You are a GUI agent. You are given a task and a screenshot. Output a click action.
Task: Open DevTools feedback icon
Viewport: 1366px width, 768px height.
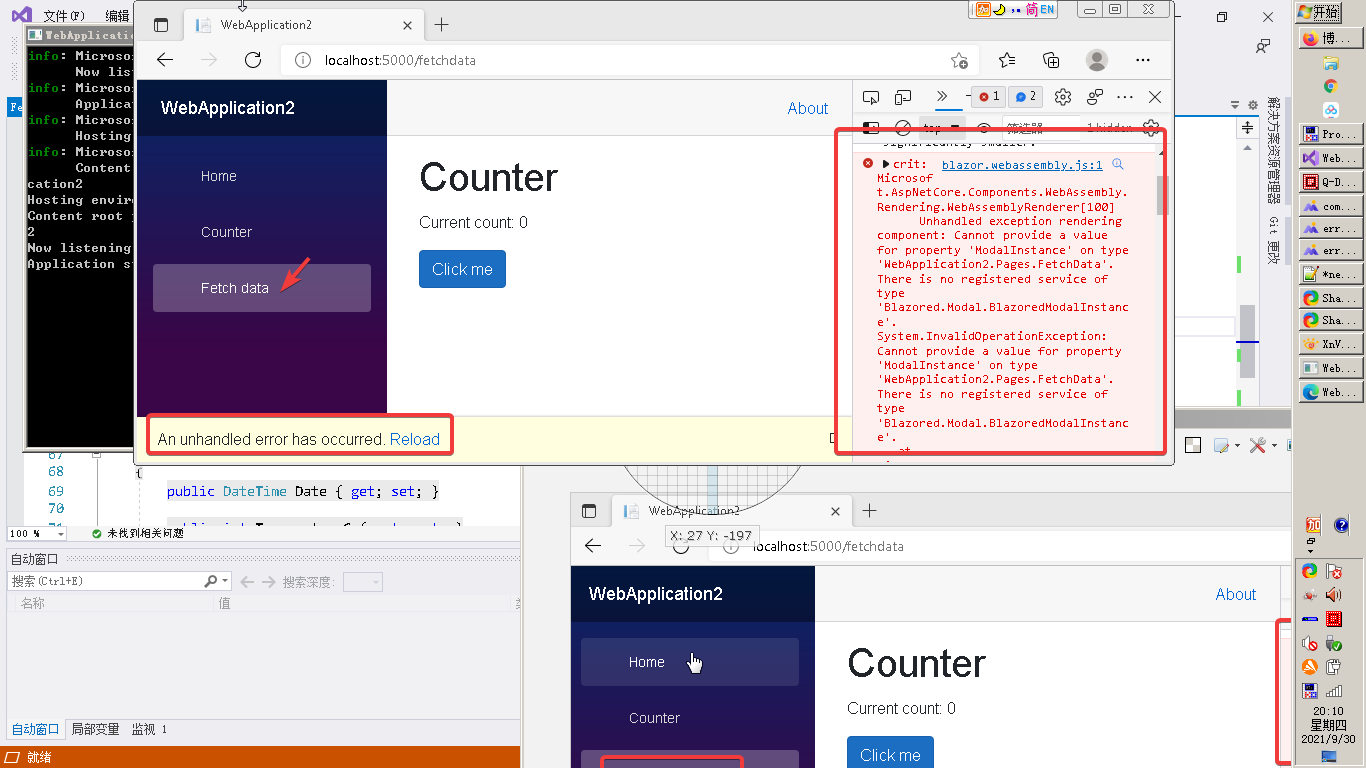point(1095,97)
